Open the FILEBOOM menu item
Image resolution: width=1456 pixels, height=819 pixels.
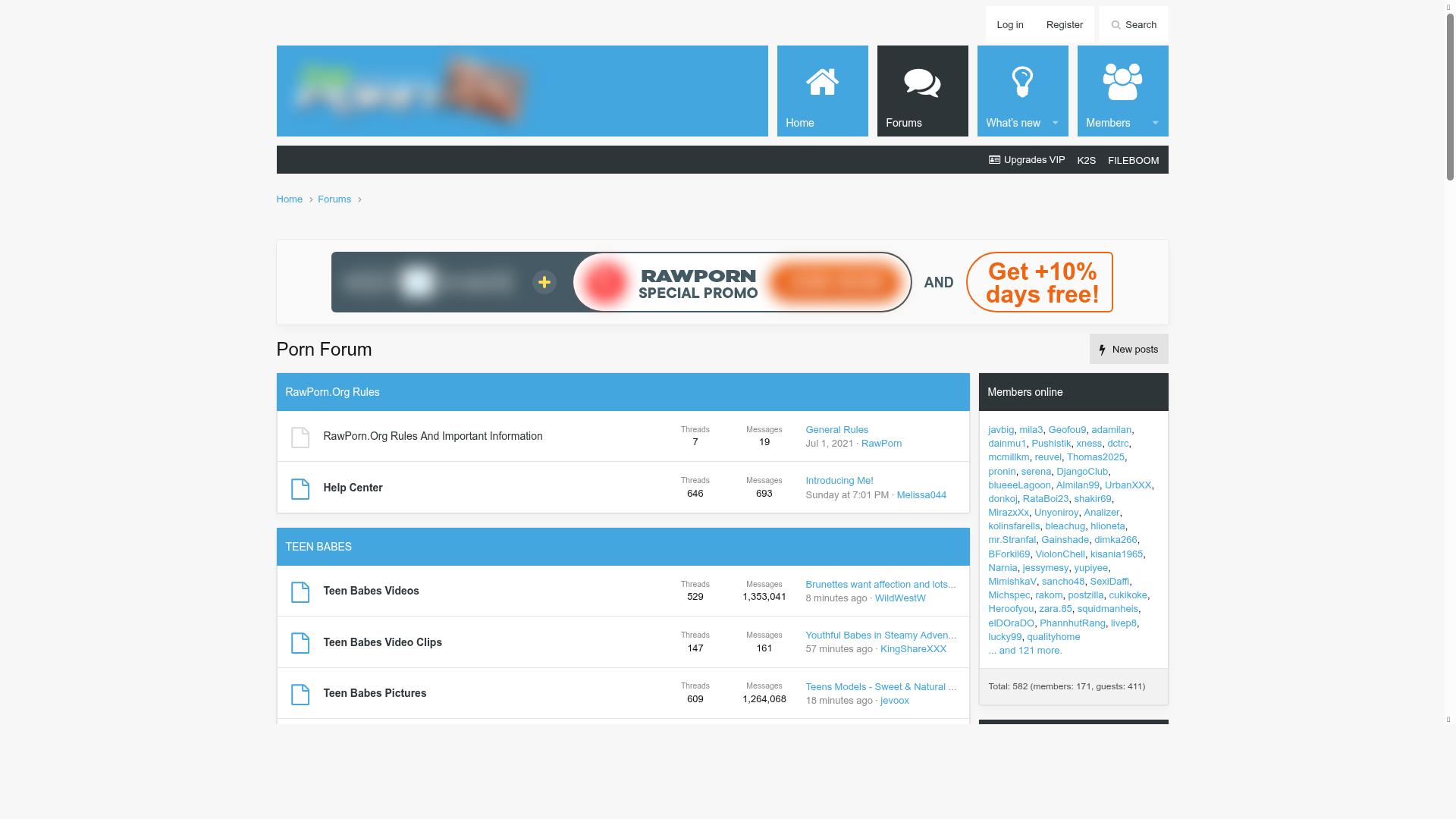1133,160
